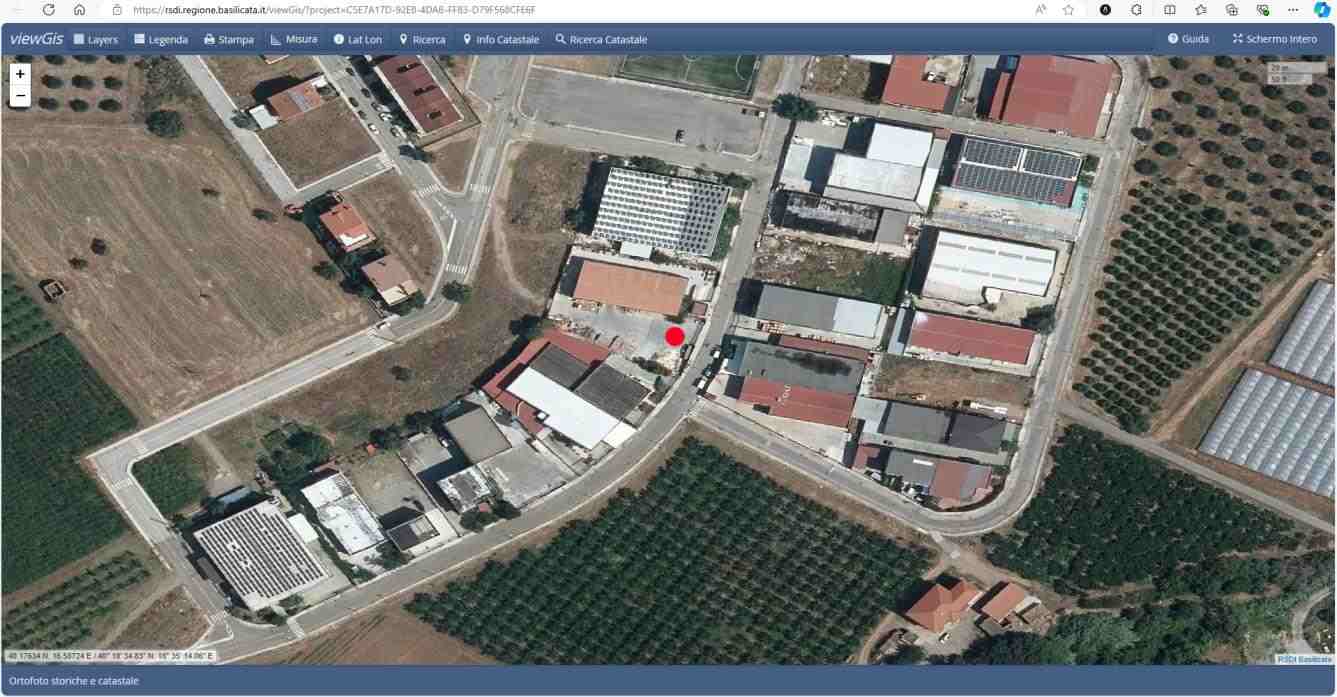The width and height of the screenshot is (1337, 697).
Task: Open browser settings three-dots menu
Action: [1294, 9]
